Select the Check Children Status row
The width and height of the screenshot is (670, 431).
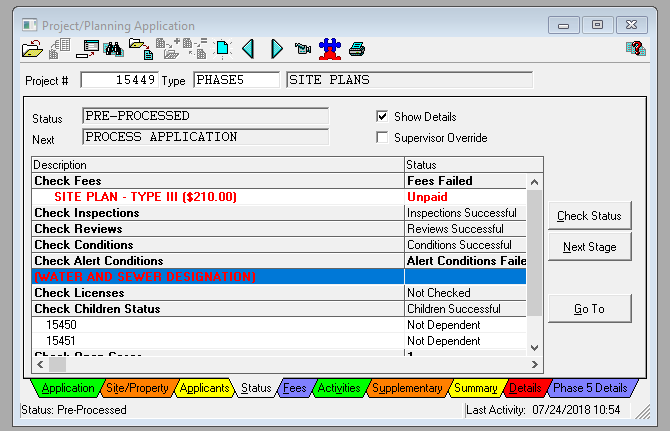click(x=279, y=309)
